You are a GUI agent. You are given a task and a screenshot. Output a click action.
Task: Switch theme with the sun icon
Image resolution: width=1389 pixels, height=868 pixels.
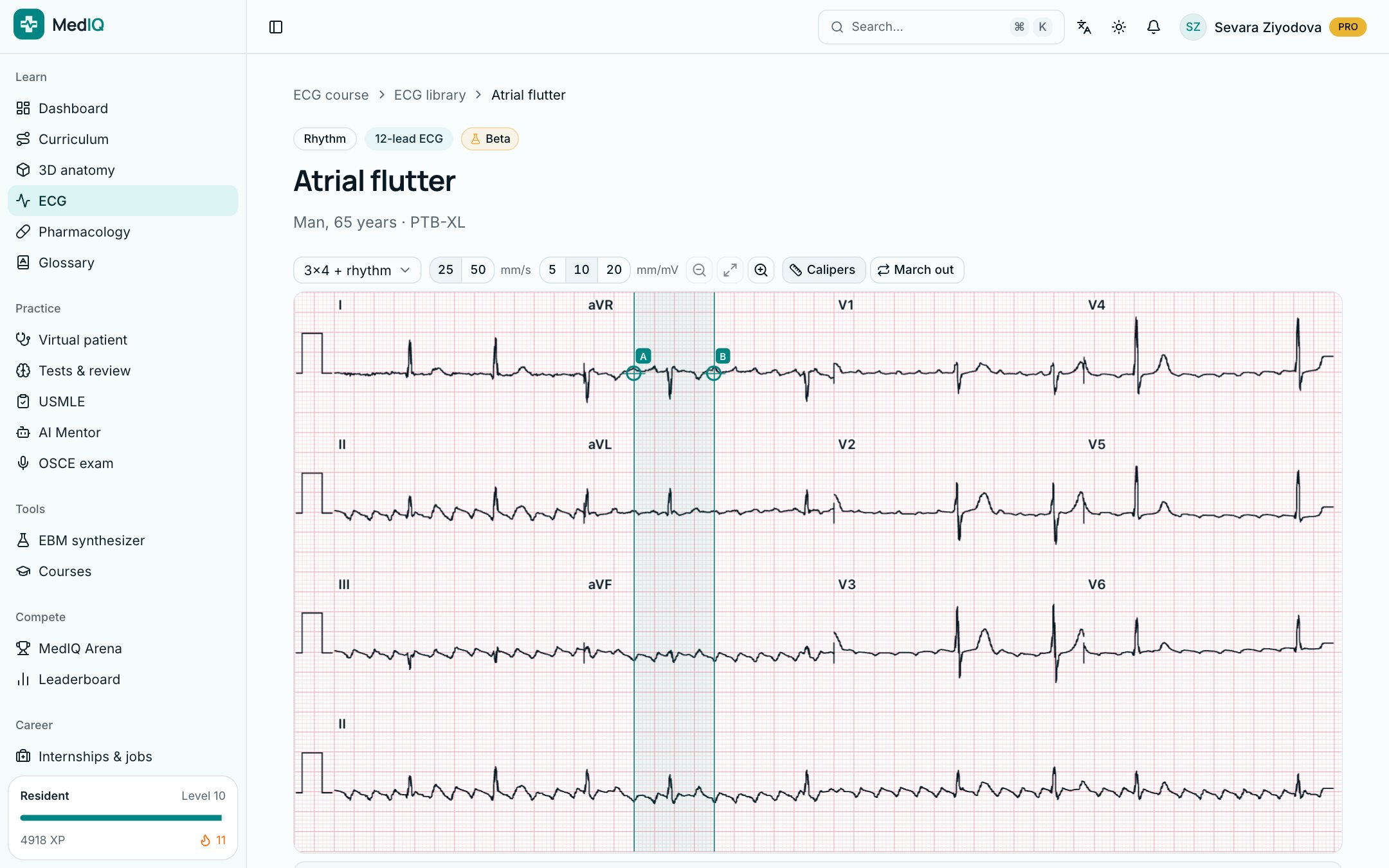[x=1119, y=27]
